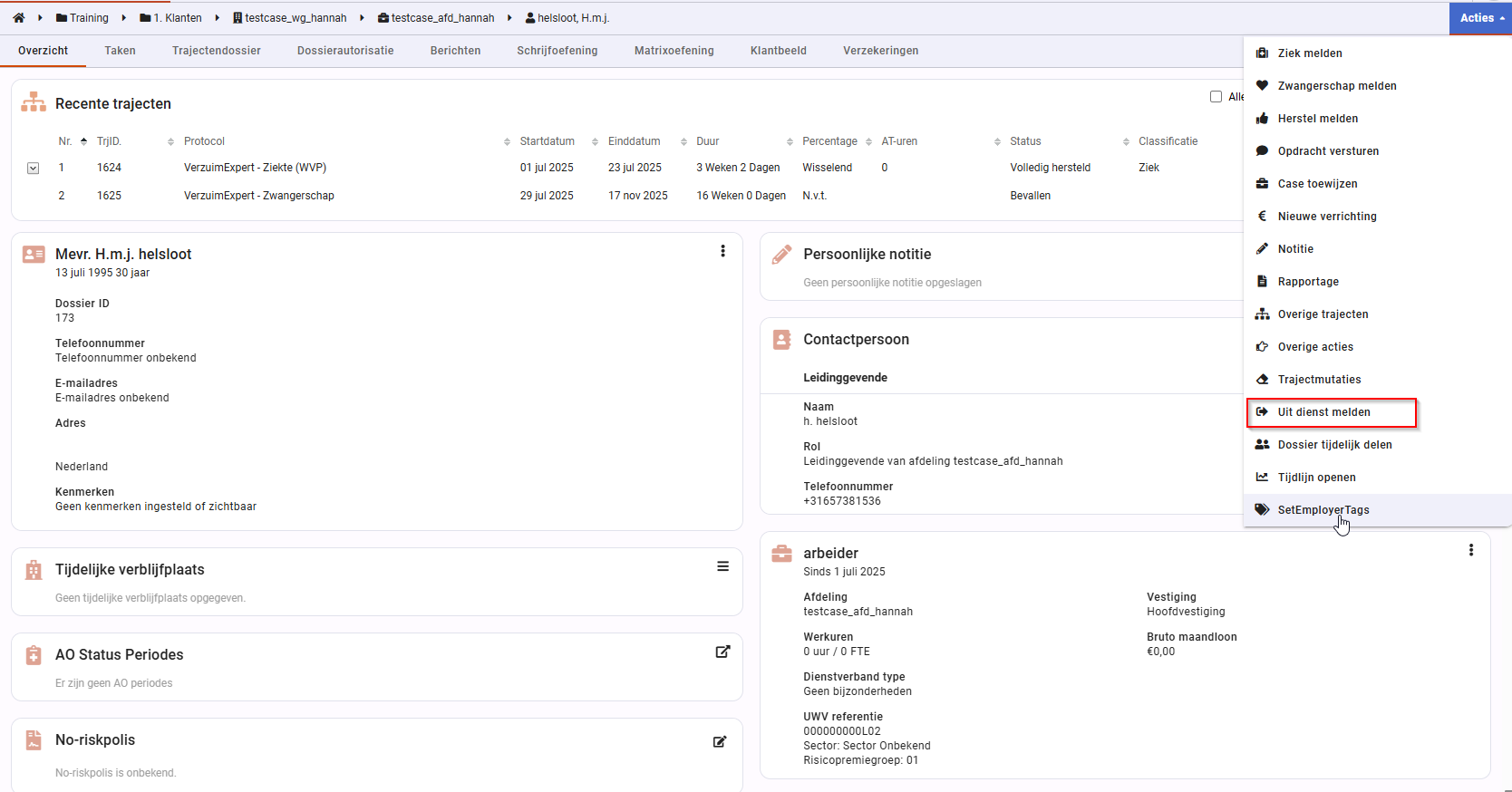1512x792 pixels.
Task: Navigate to Training in the breadcrumb
Action: coord(82,18)
